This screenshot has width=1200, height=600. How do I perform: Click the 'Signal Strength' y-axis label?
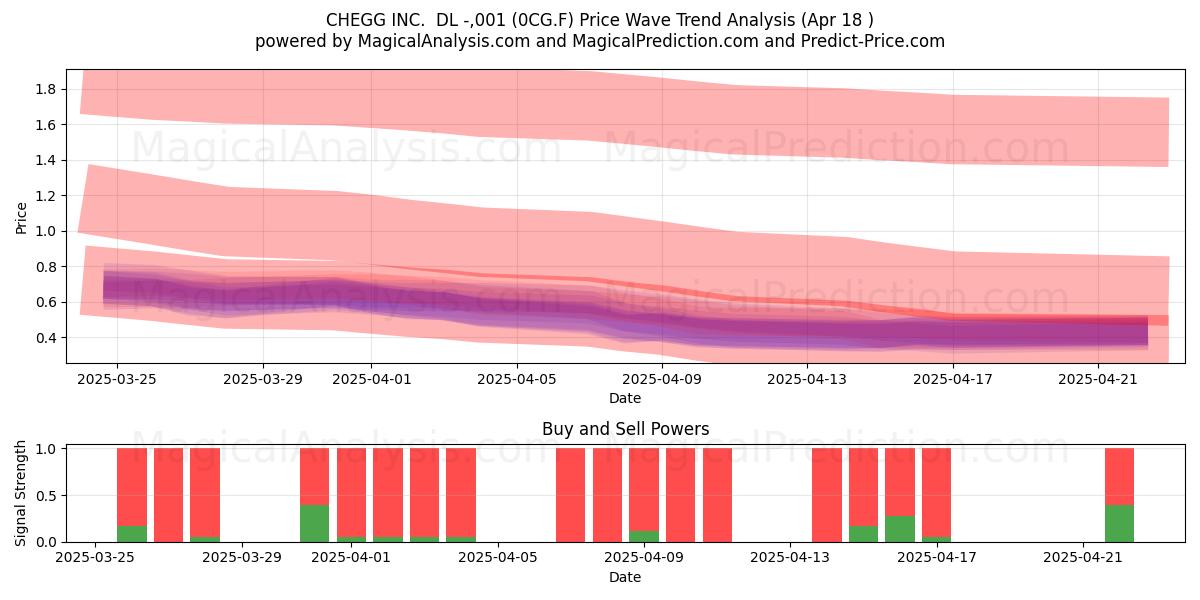coord(21,493)
